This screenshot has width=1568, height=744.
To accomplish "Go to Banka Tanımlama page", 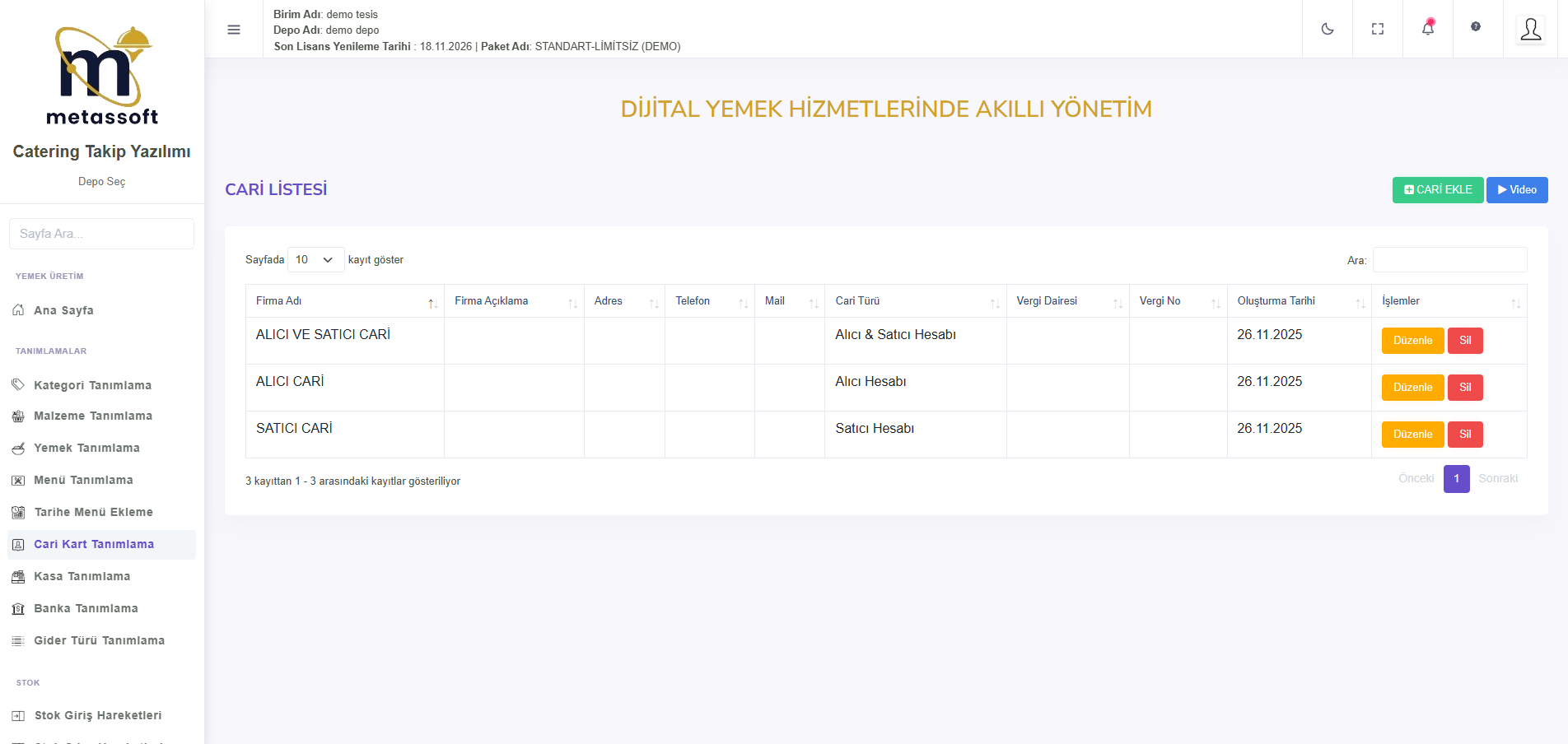I will tap(86, 608).
